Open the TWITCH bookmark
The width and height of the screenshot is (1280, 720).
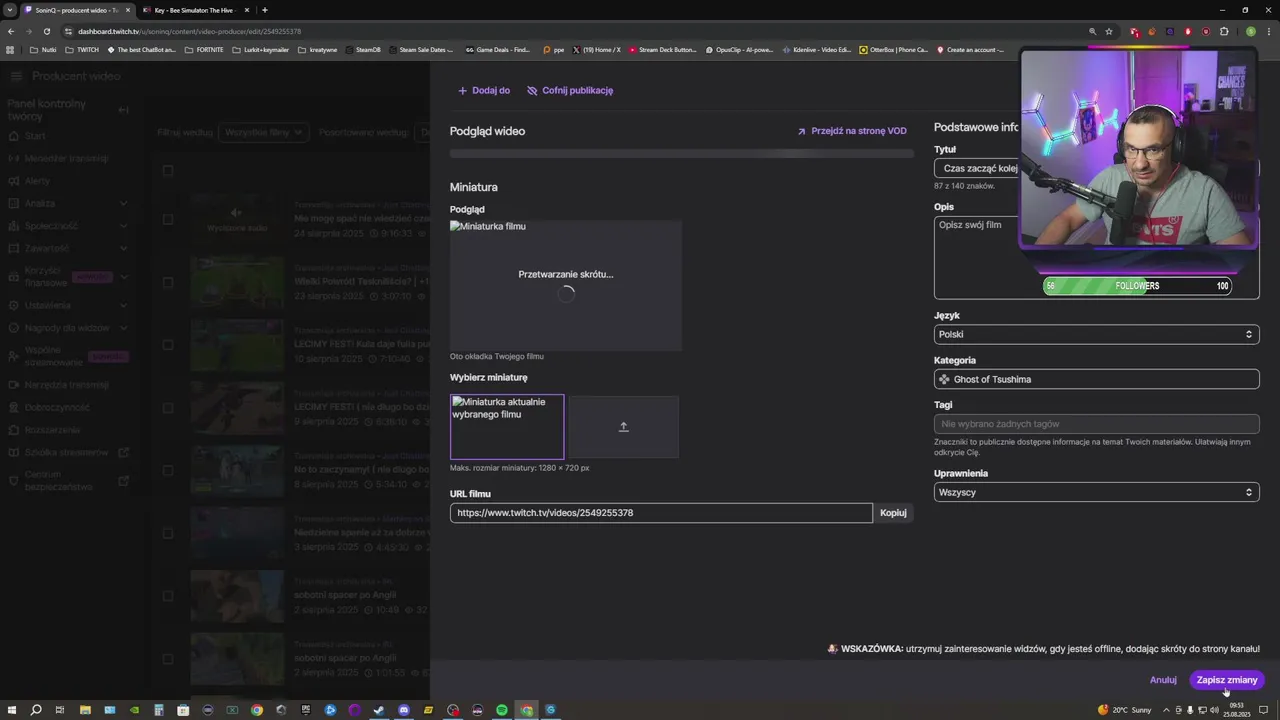[x=83, y=49]
